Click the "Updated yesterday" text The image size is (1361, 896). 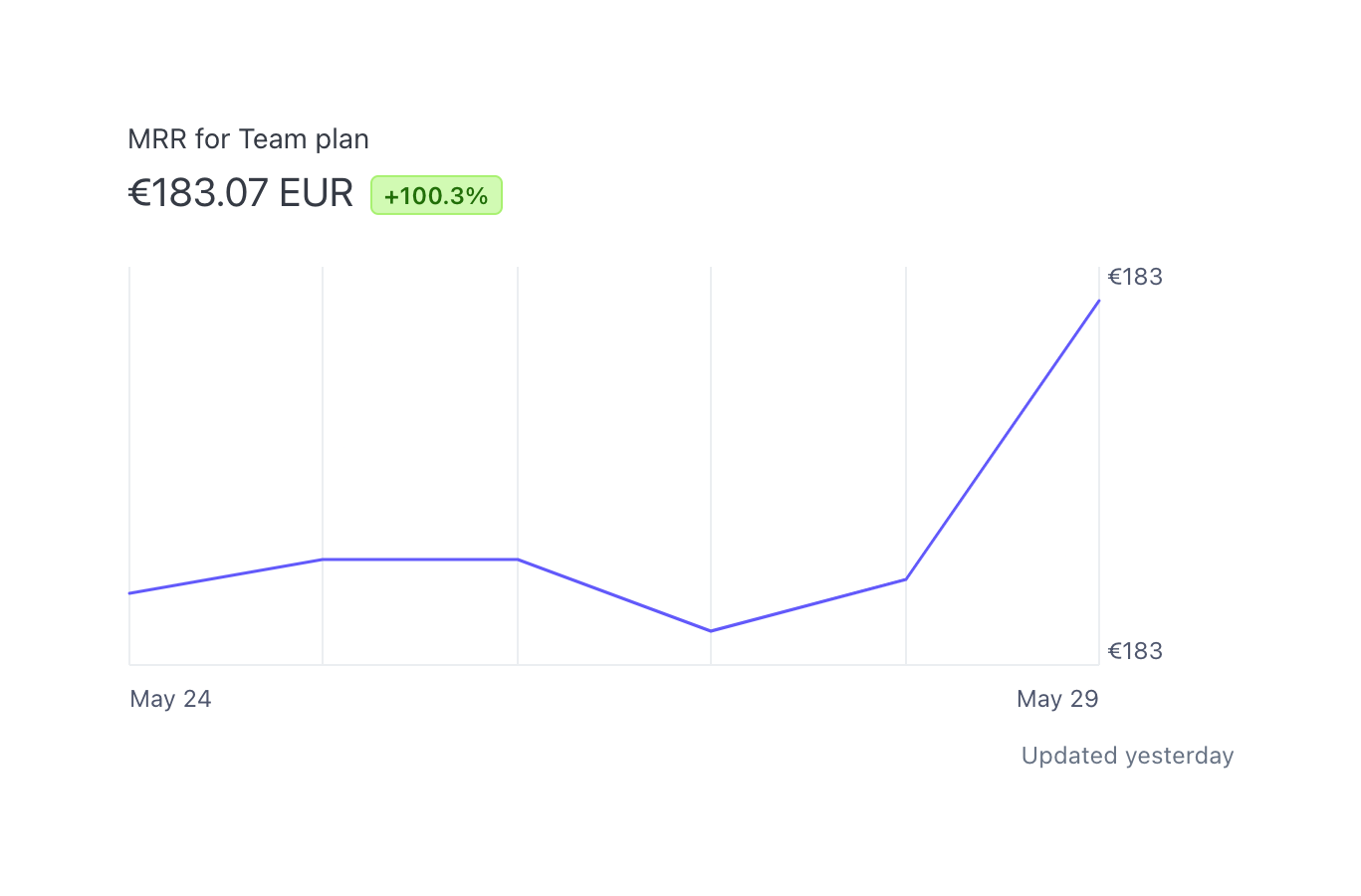point(1127,756)
